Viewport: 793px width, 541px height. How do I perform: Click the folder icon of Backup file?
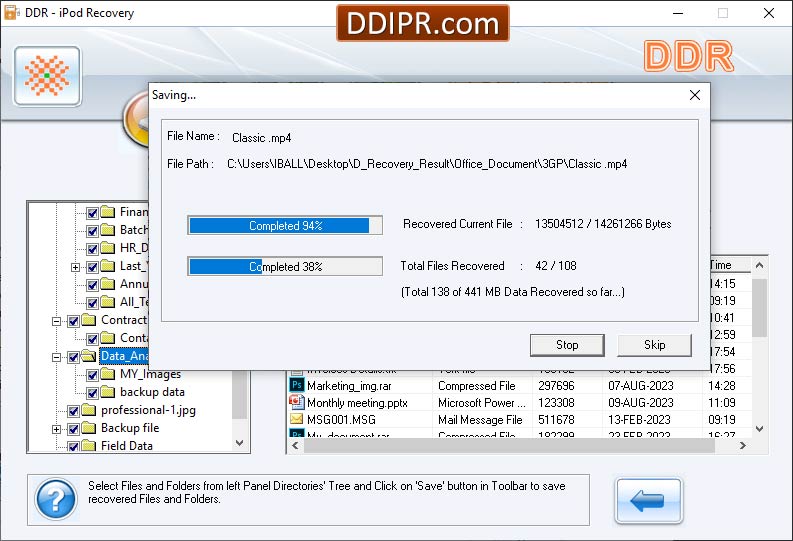click(x=89, y=428)
